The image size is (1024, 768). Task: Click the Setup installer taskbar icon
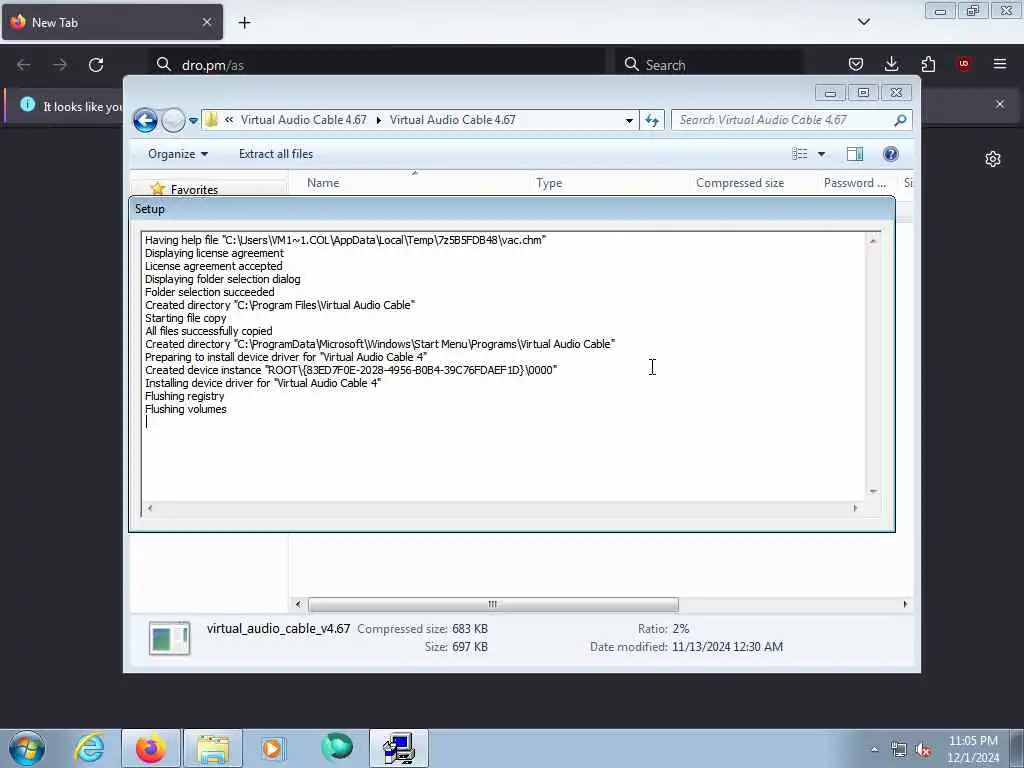tap(399, 748)
